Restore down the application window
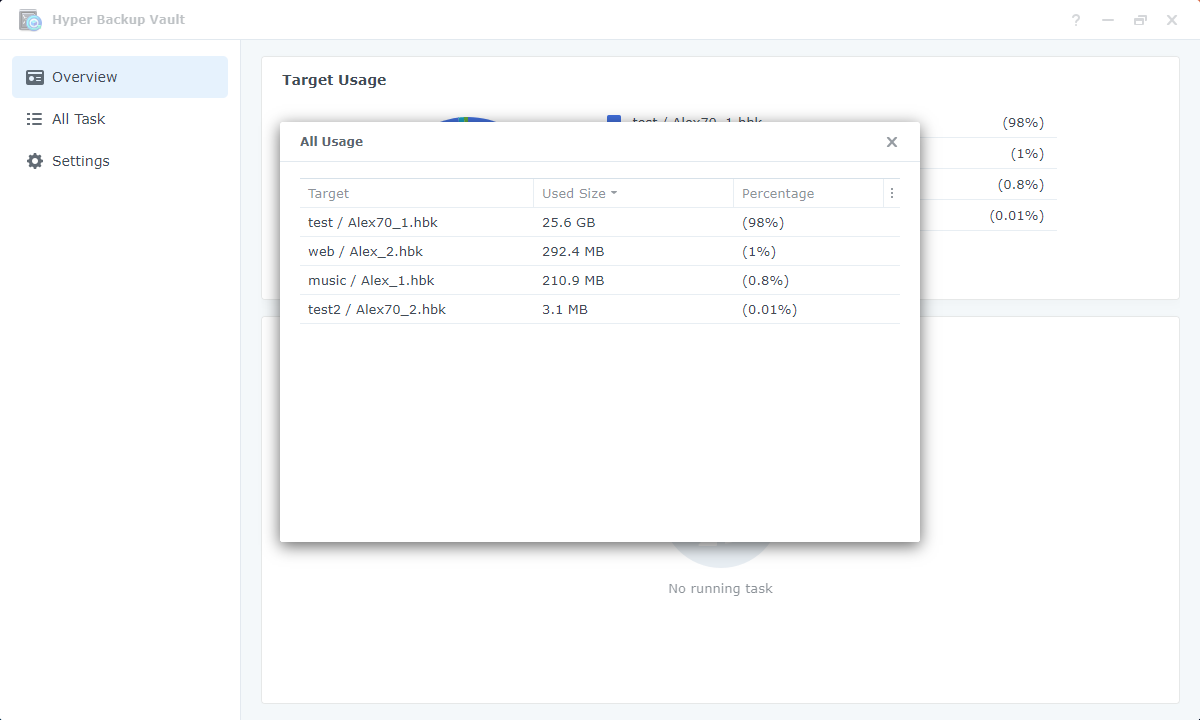This screenshot has width=1200, height=720. (x=1140, y=20)
